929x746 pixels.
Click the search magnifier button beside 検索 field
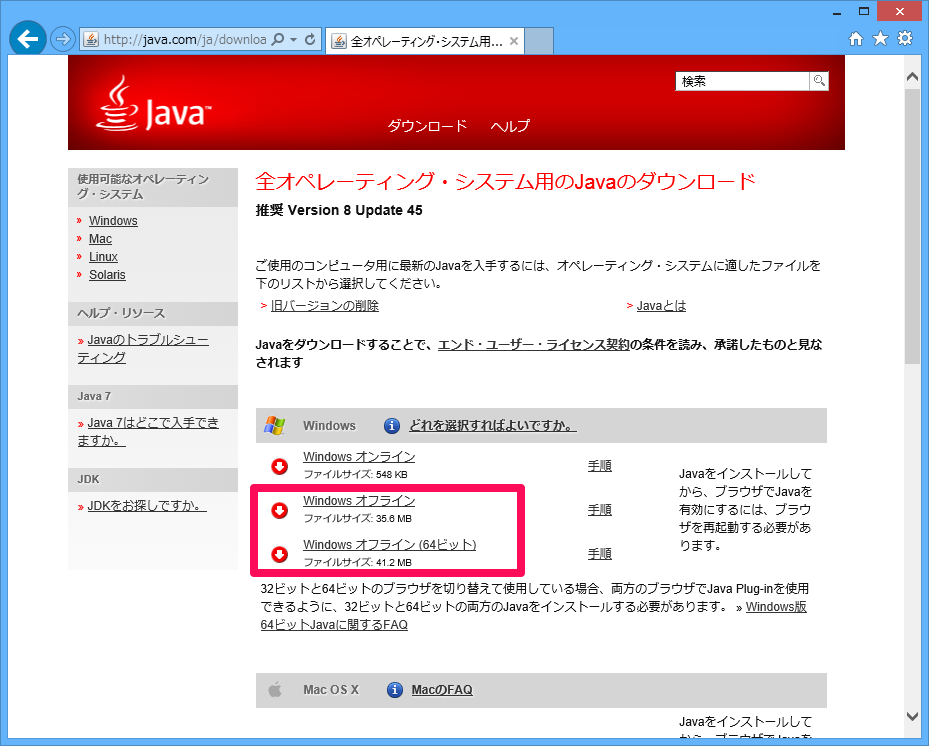click(819, 81)
